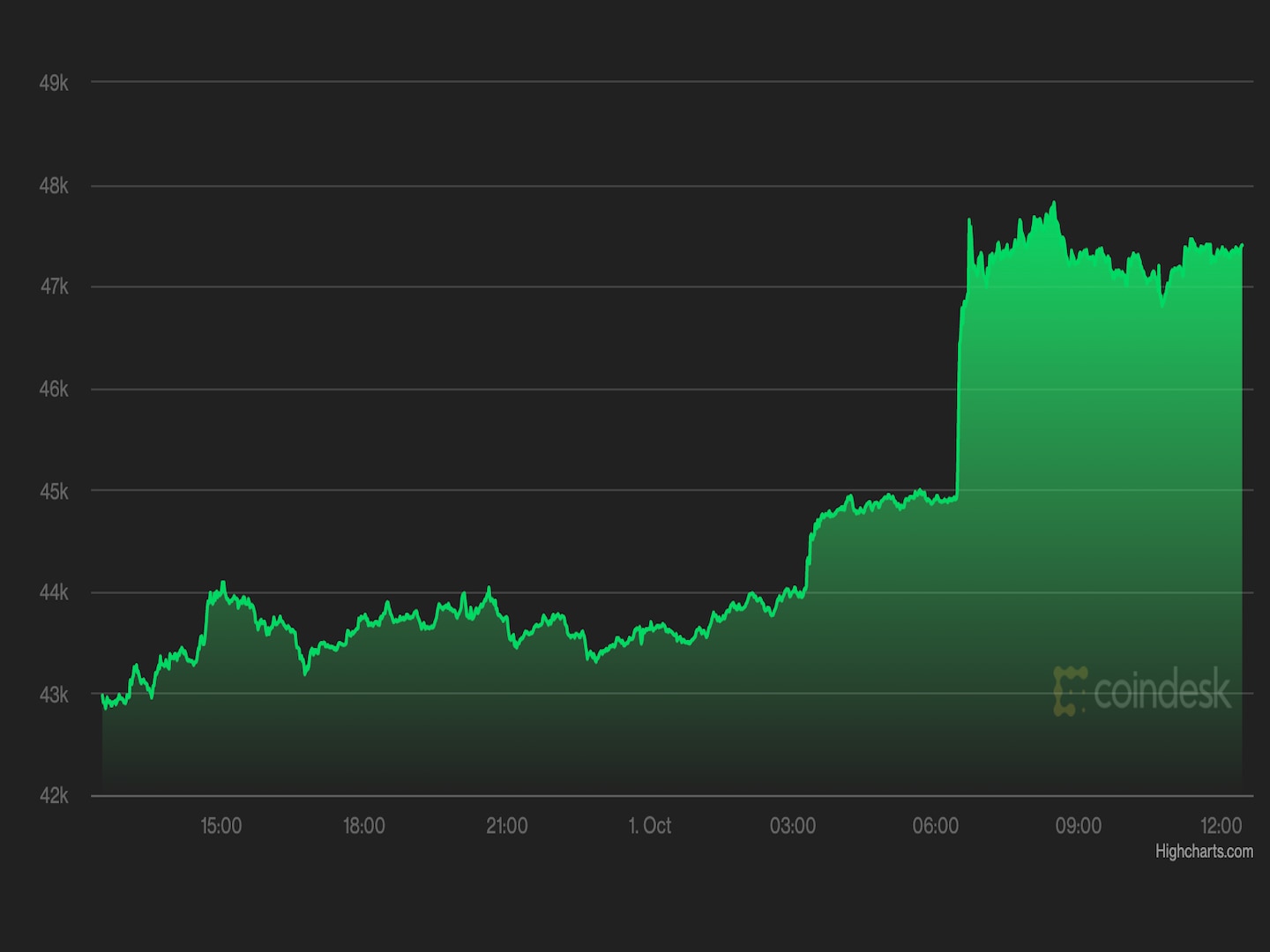
Task: Click the 15:00 time axis label
Action: click(x=220, y=826)
